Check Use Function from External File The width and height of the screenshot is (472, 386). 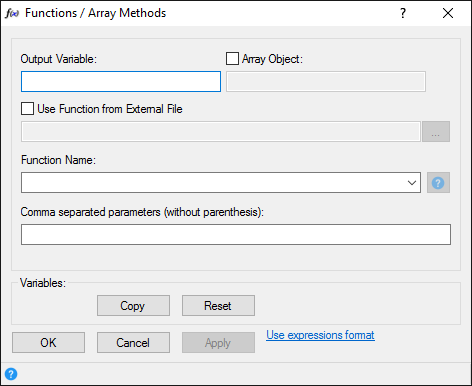tap(27, 109)
